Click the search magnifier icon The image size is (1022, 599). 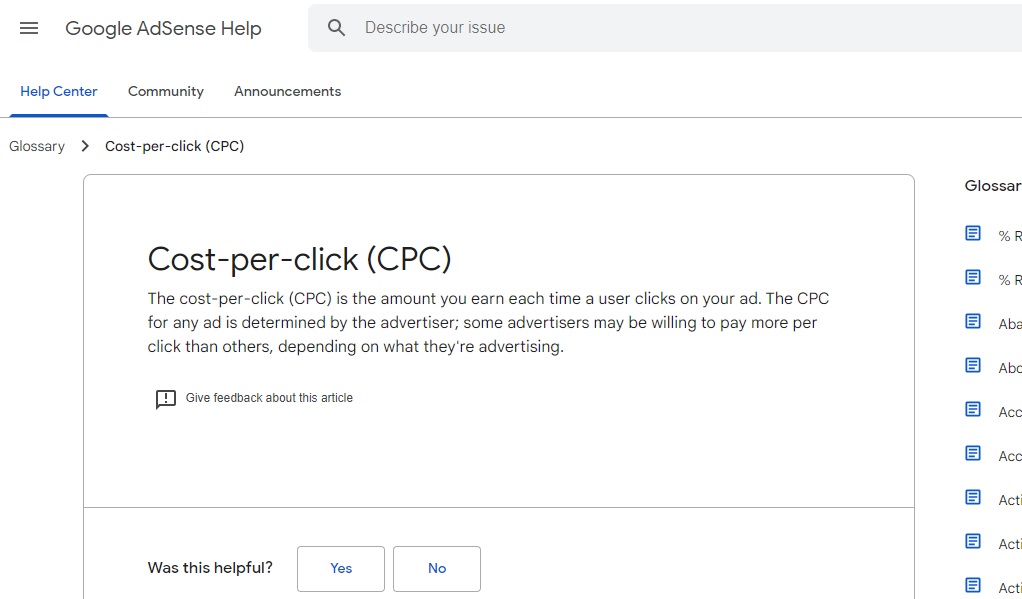click(336, 27)
